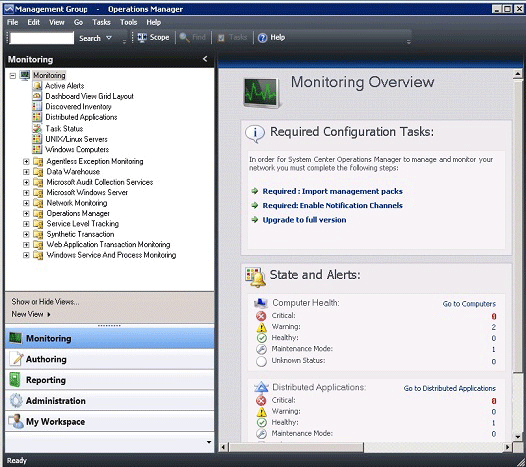This screenshot has height=467, width=526.
Task: Click the State and Alerts bell icon
Action: (256, 277)
